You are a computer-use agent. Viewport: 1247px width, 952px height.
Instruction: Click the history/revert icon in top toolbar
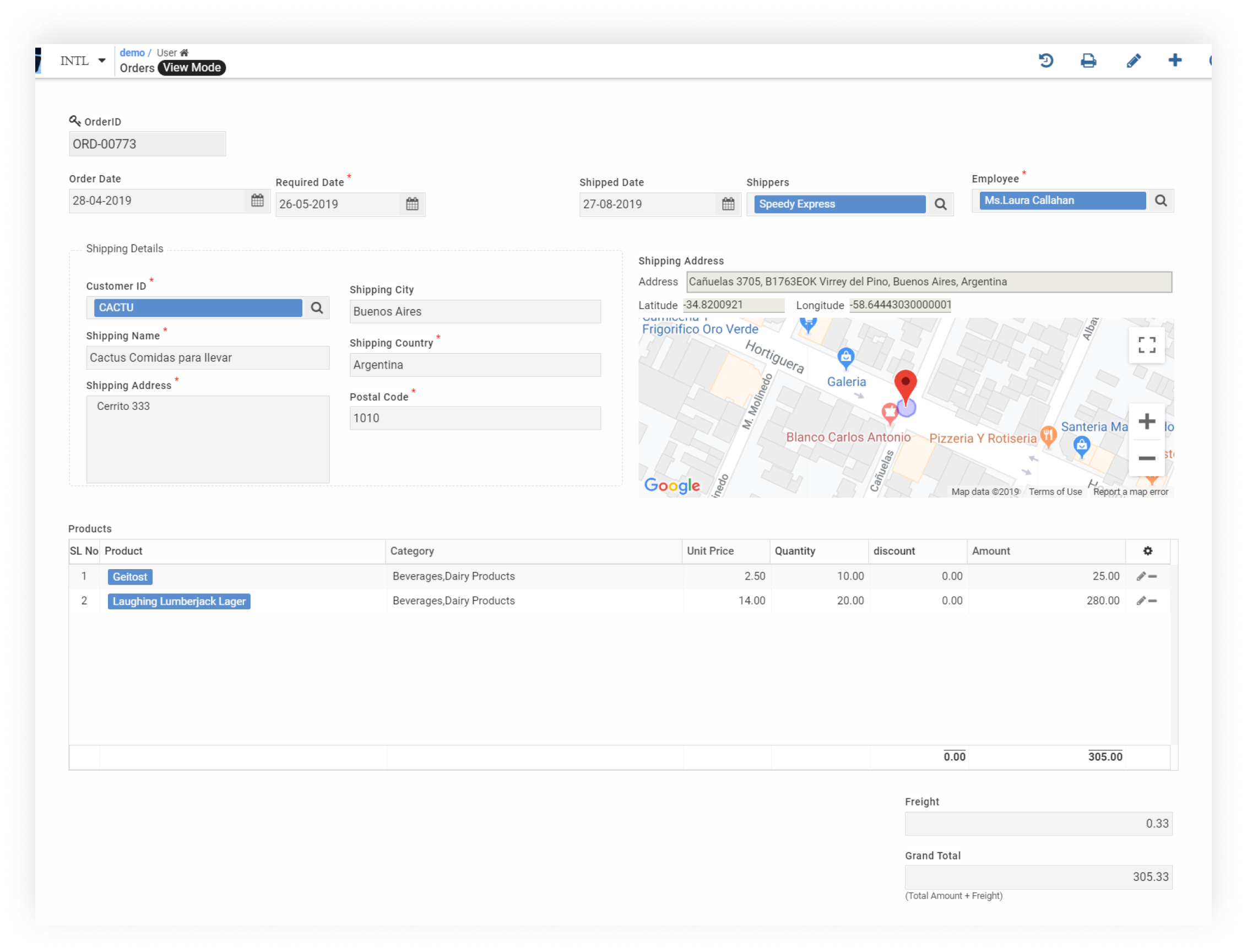coord(1046,61)
